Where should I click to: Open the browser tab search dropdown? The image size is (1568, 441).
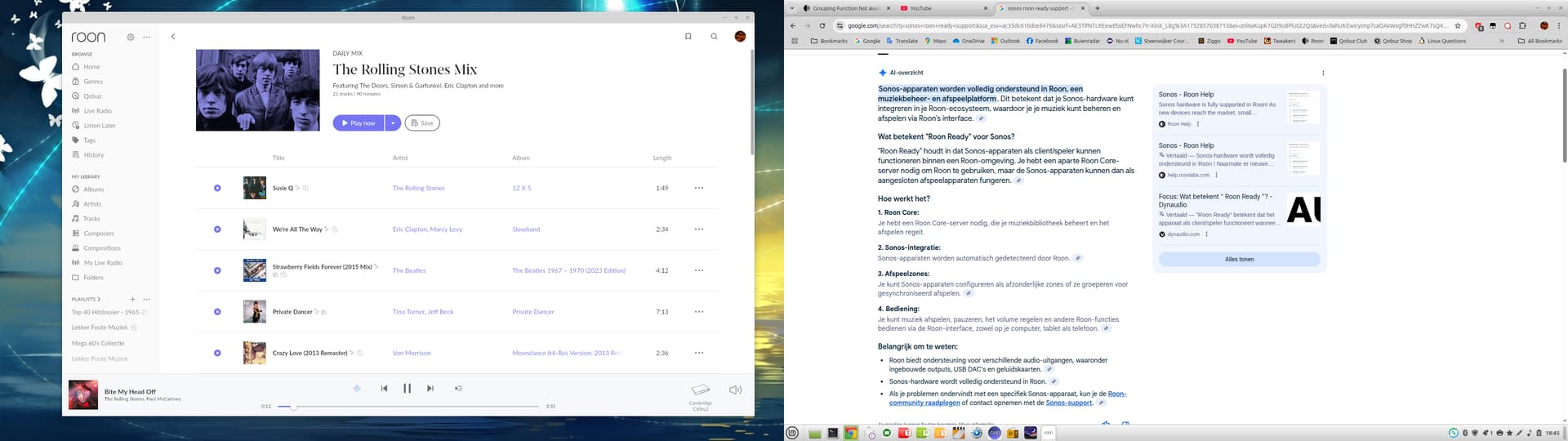tap(791, 8)
